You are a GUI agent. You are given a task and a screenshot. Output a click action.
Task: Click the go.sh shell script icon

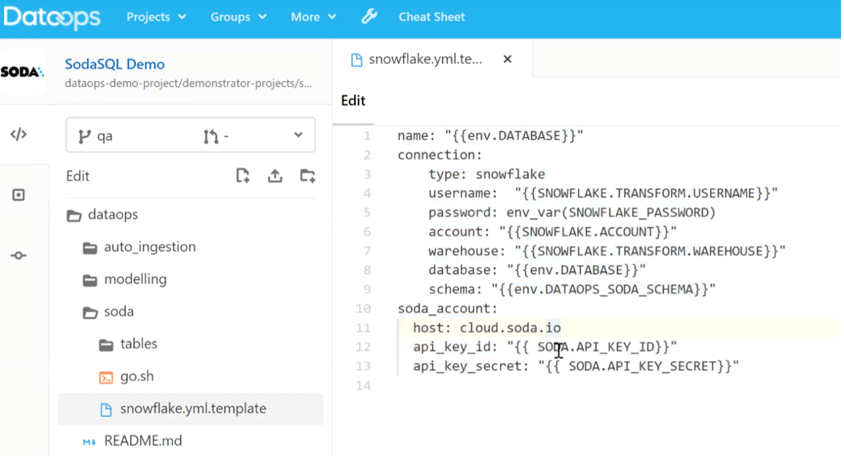106,378
